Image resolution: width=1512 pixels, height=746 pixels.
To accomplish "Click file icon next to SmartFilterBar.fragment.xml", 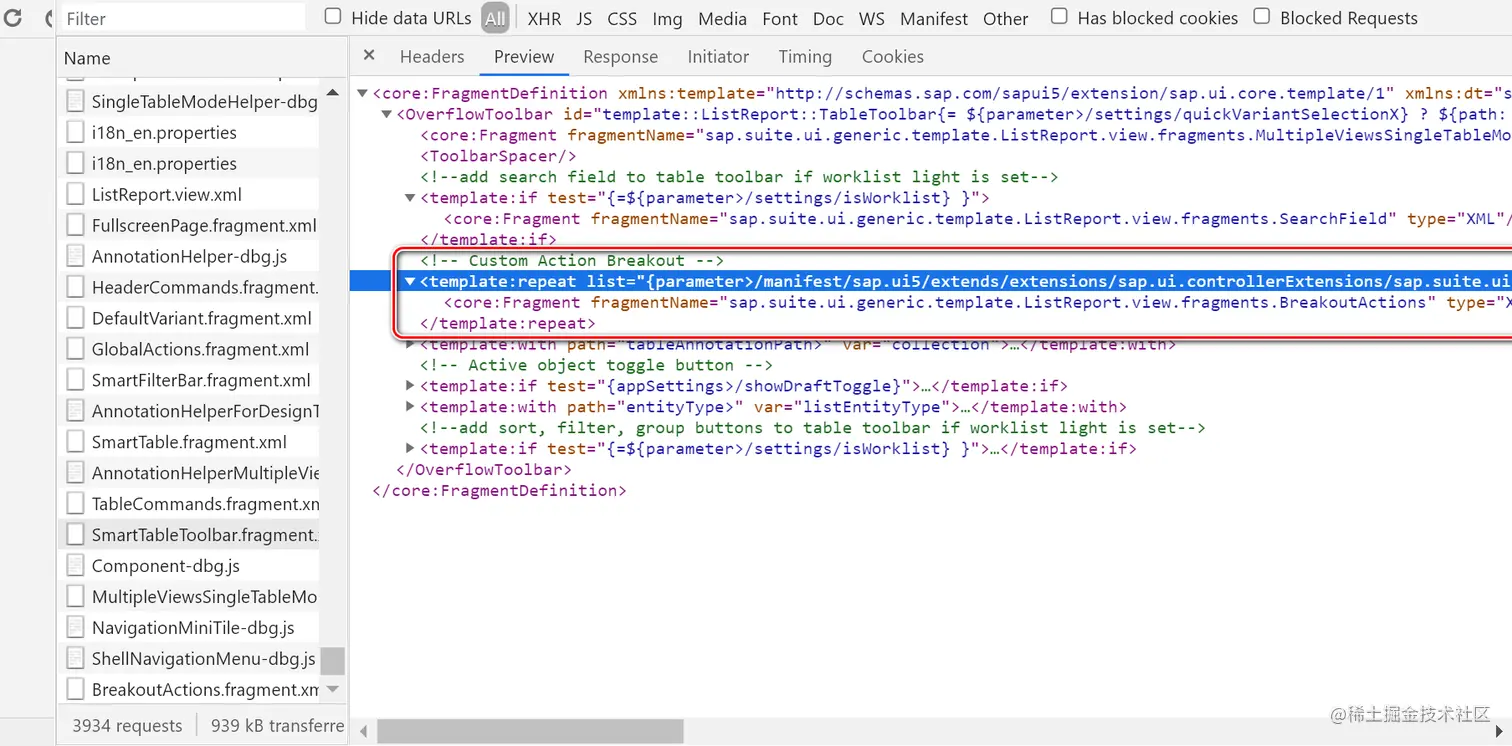I will tap(75, 380).
